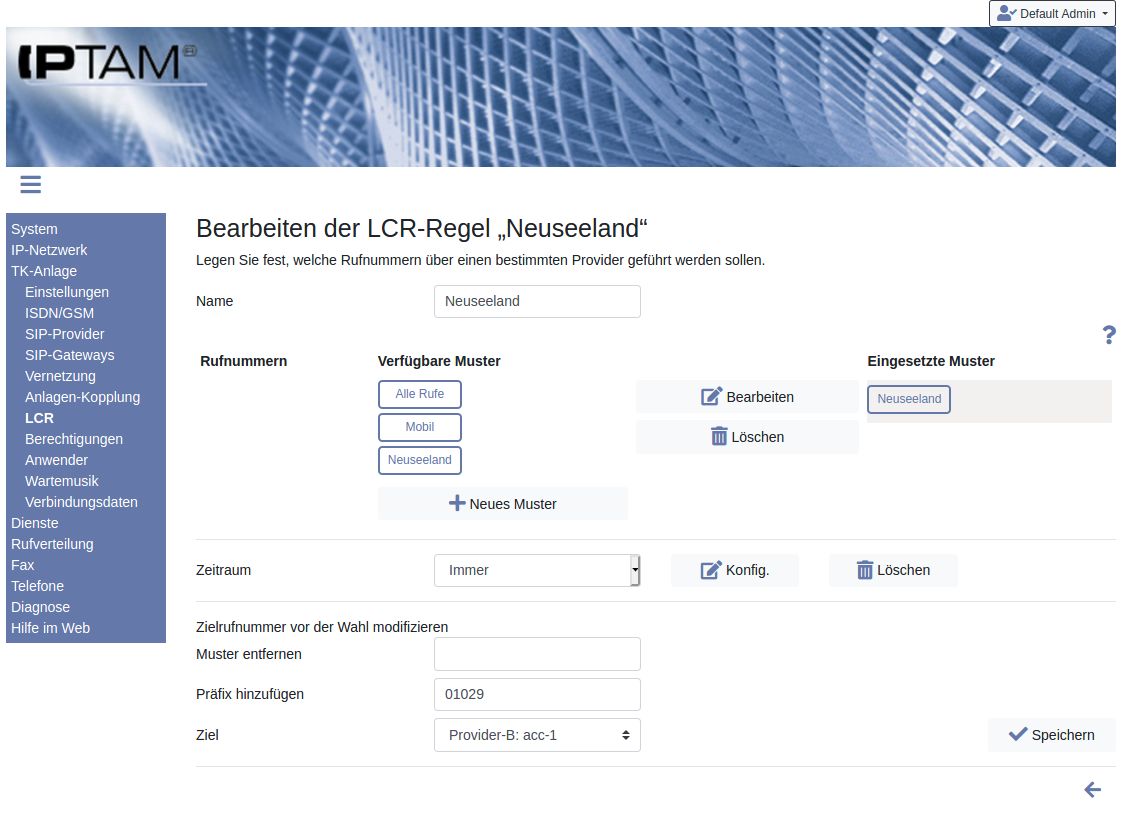Select the Mobil available pattern
The width and height of the screenshot is (1135, 815).
[419, 427]
